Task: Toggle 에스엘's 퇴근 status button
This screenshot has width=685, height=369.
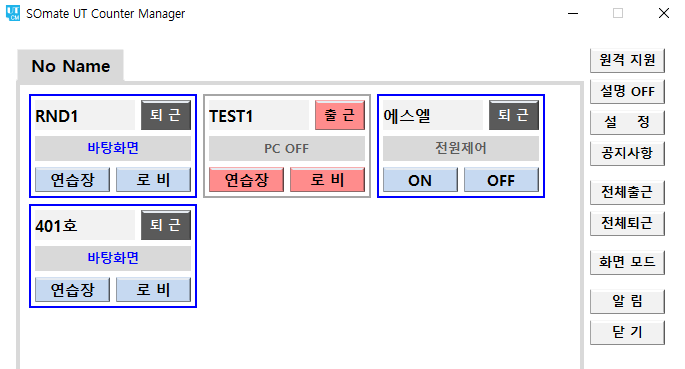Action: pos(514,115)
